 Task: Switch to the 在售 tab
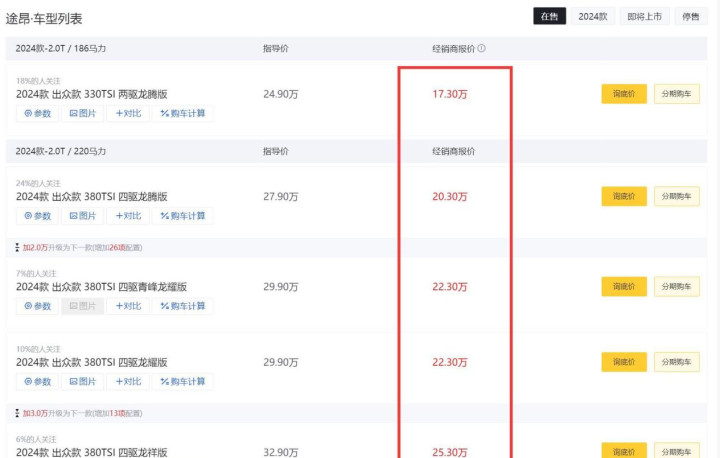tap(549, 17)
